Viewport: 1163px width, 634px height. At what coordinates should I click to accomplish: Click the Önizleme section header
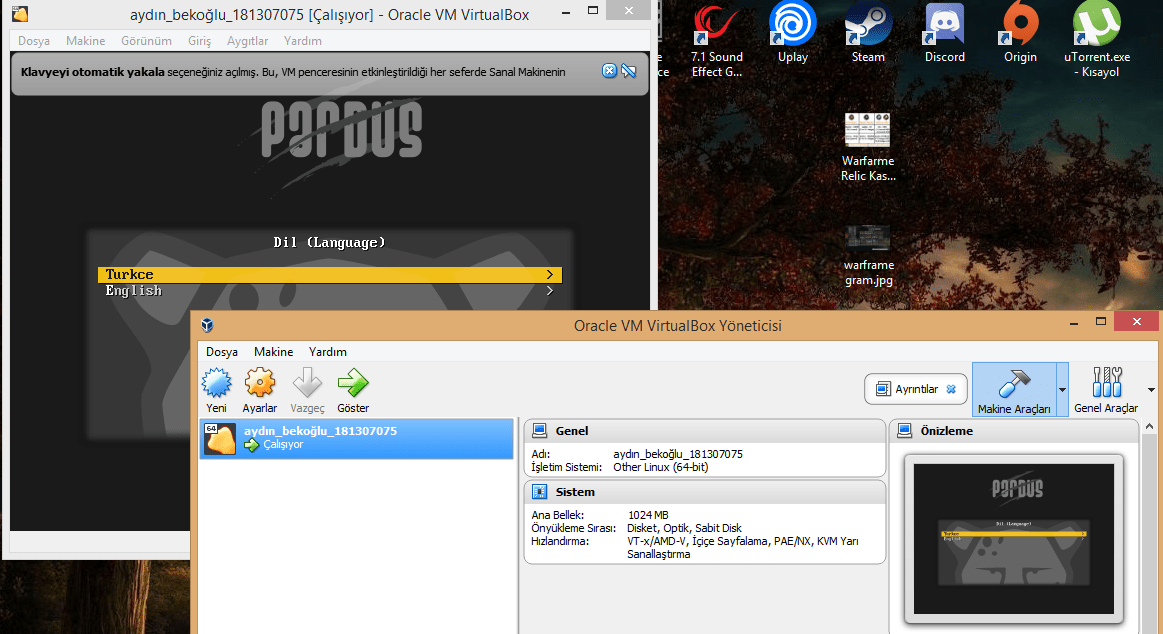coord(1013,431)
